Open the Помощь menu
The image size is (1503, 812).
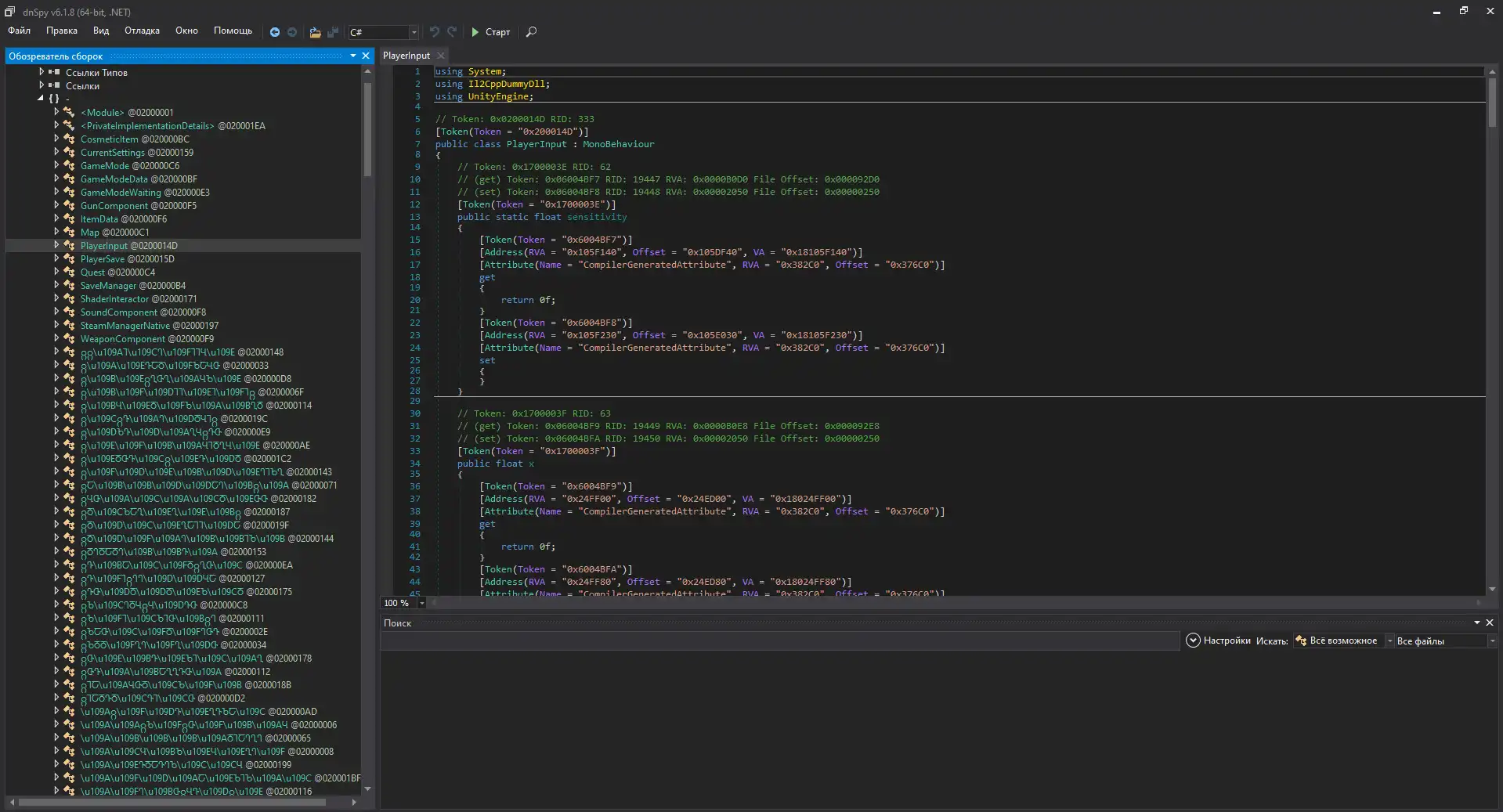[233, 31]
